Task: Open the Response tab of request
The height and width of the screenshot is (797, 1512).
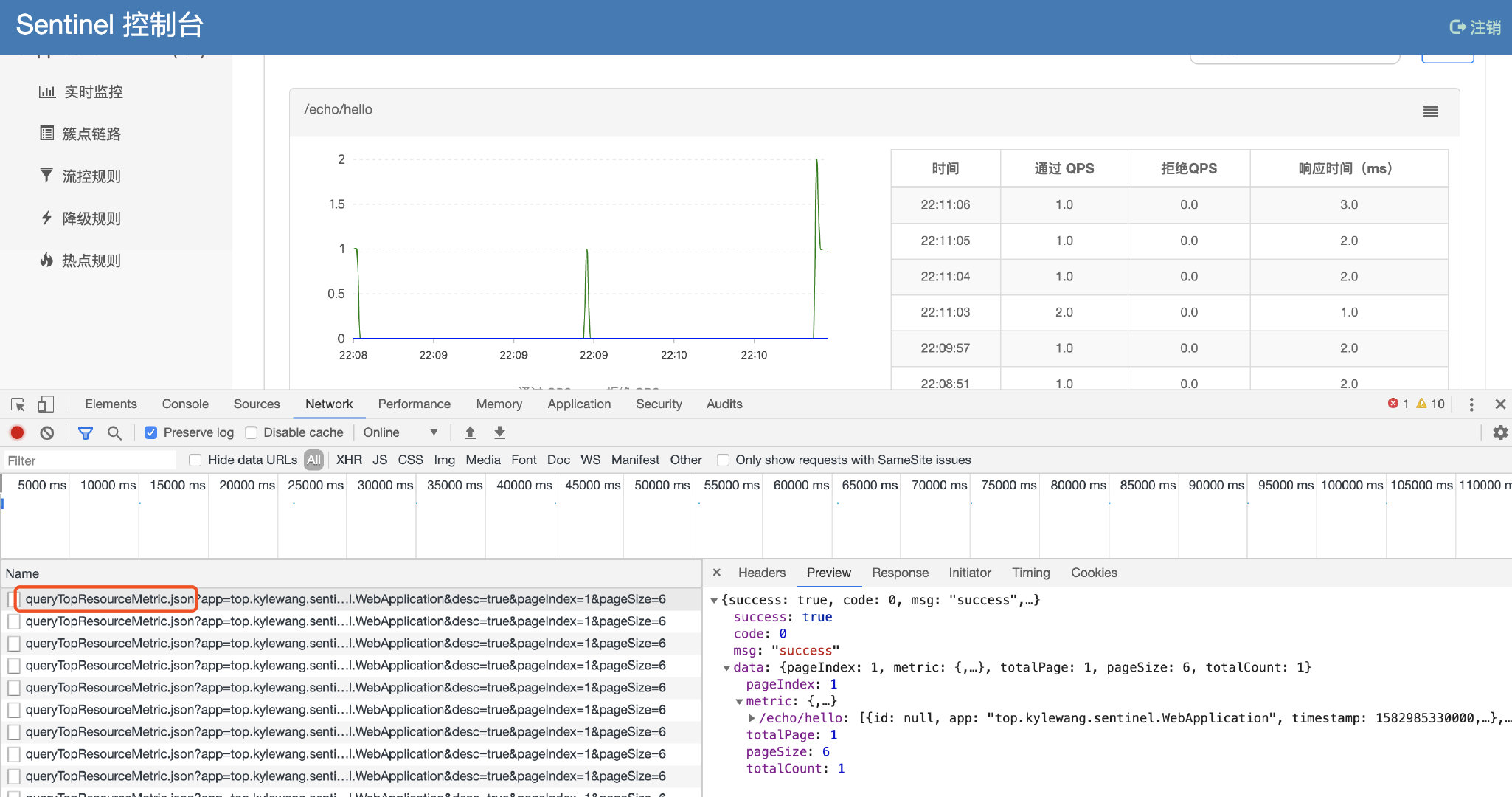Action: [900, 573]
